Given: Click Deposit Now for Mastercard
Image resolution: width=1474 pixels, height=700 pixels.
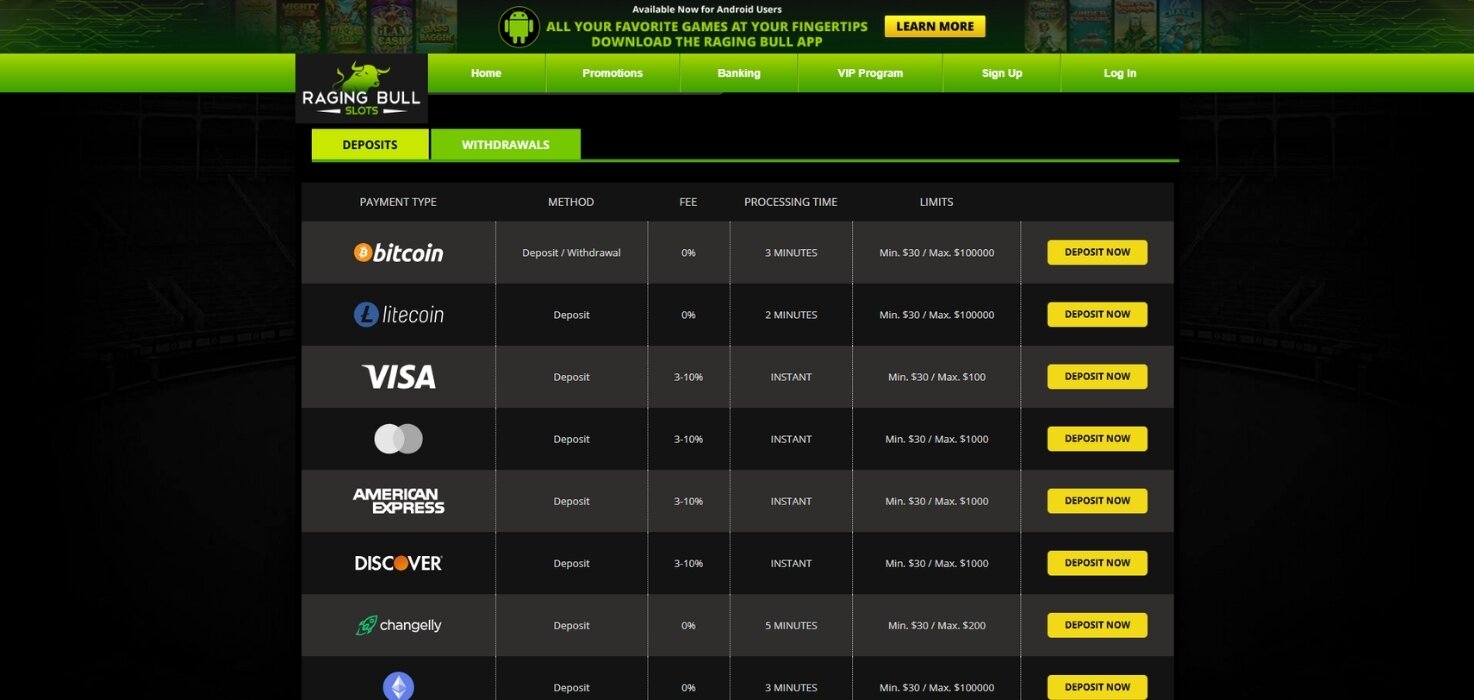Looking at the screenshot, I should tap(1097, 439).
